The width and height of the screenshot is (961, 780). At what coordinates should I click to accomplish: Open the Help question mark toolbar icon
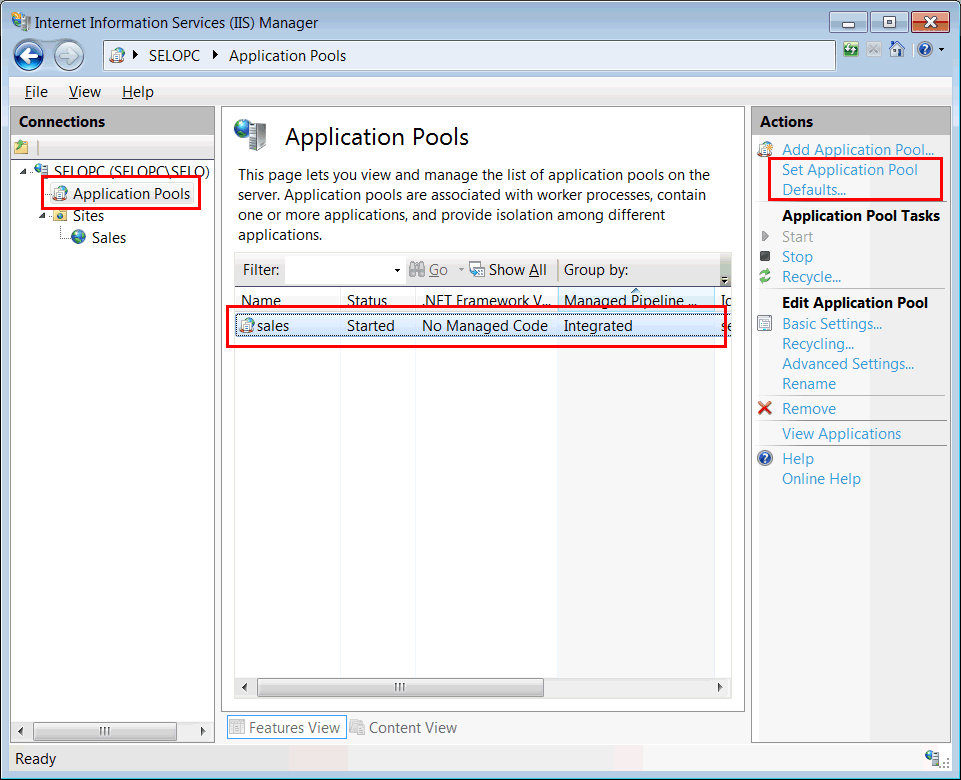click(925, 49)
